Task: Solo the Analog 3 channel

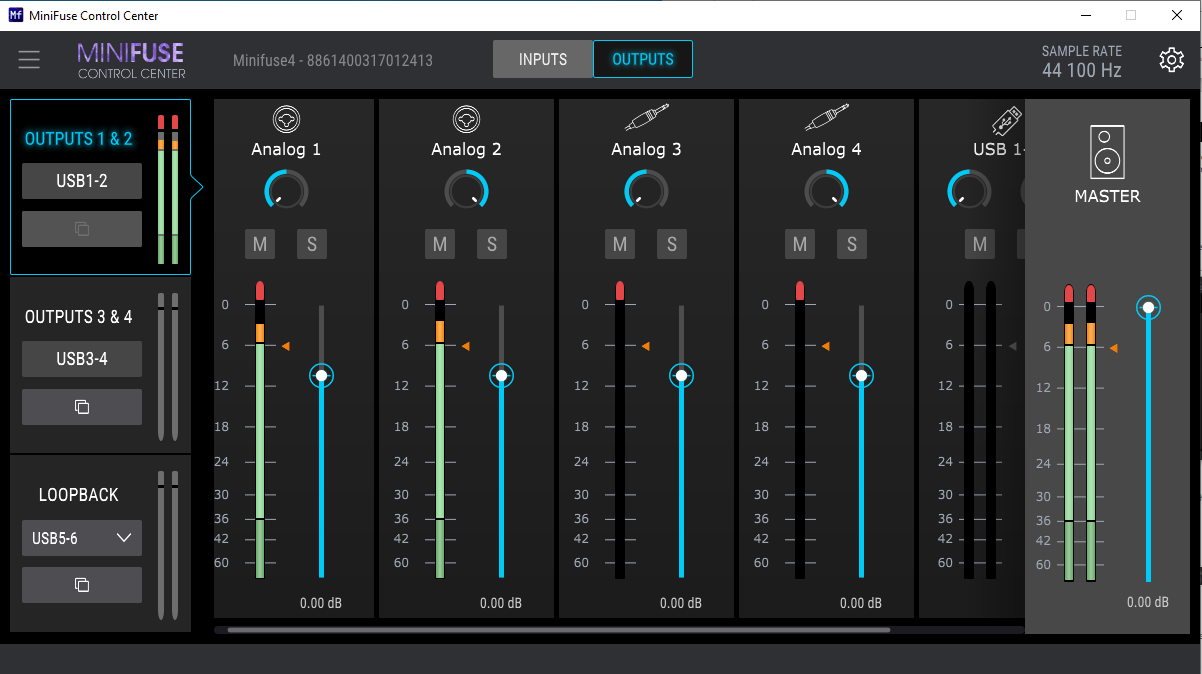Action: (672, 244)
